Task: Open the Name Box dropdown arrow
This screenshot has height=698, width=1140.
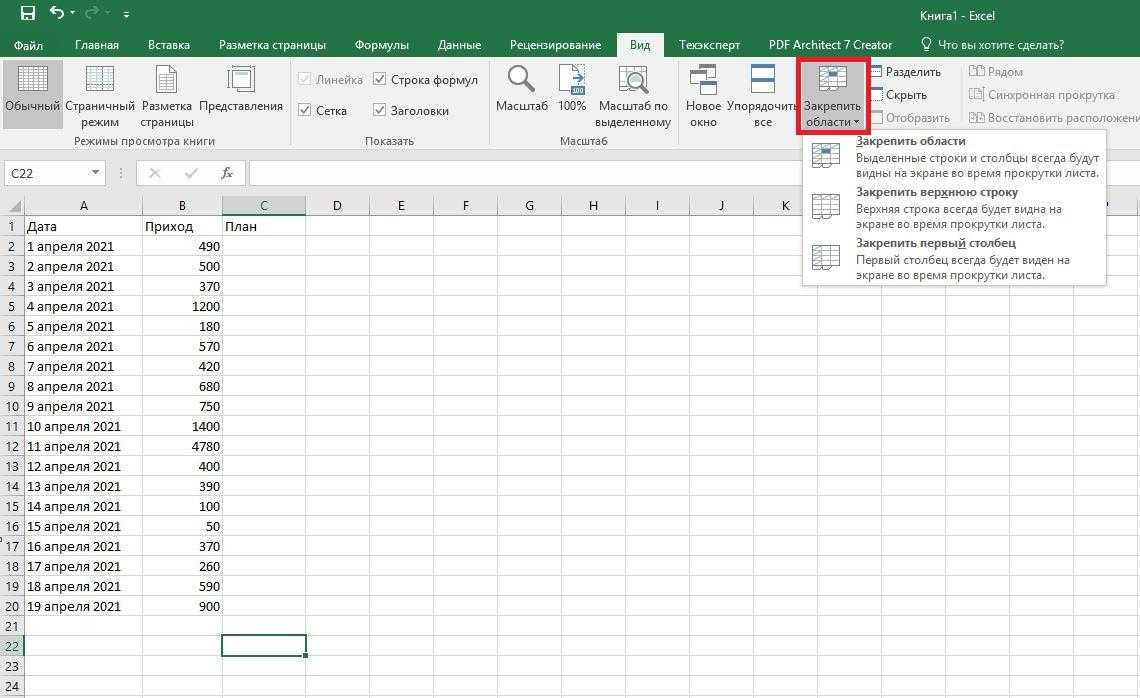Action: click(x=97, y=172)
